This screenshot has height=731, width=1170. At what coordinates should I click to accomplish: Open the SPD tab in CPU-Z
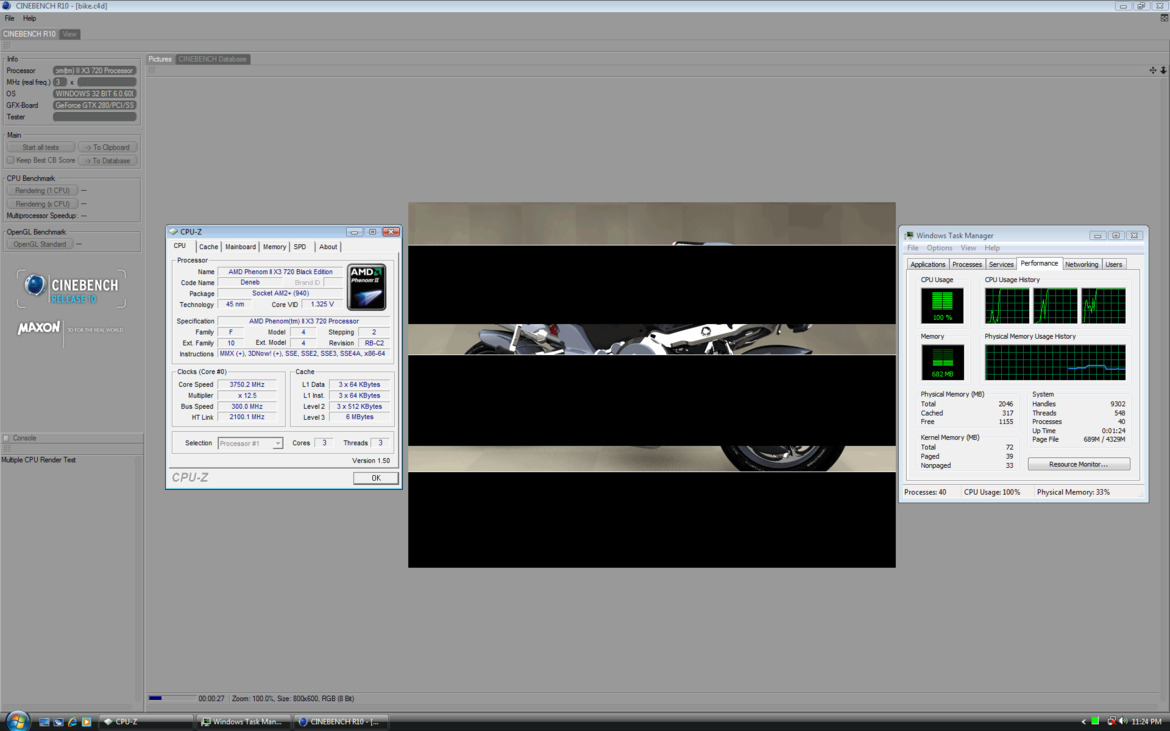pos(300,247)
